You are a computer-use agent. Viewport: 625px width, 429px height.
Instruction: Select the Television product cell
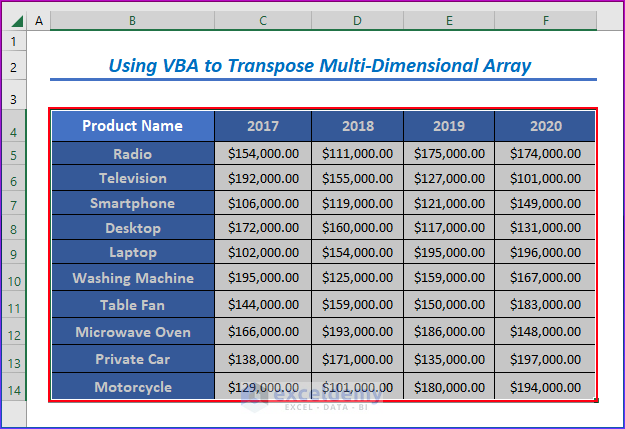133,178
